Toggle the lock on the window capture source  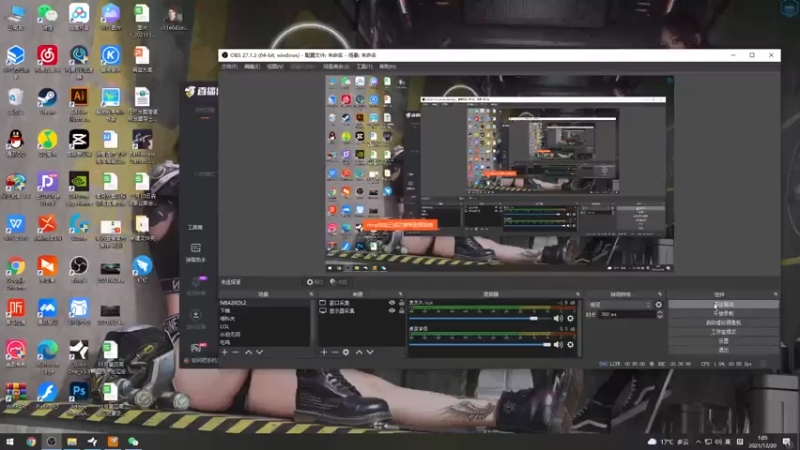[x=402, y=303]
